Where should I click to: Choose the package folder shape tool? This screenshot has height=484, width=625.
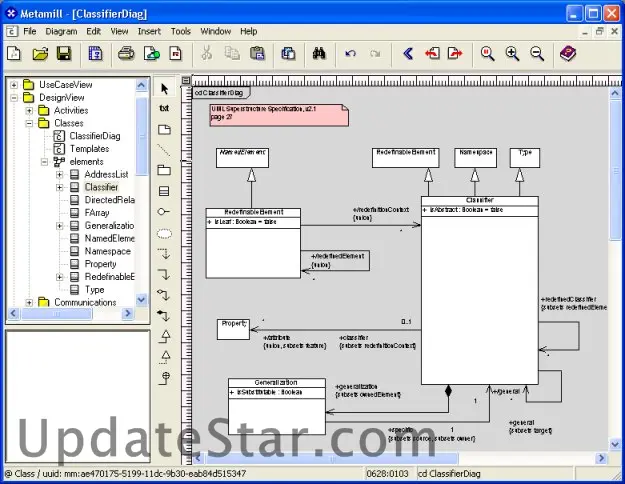pos(165,170)
